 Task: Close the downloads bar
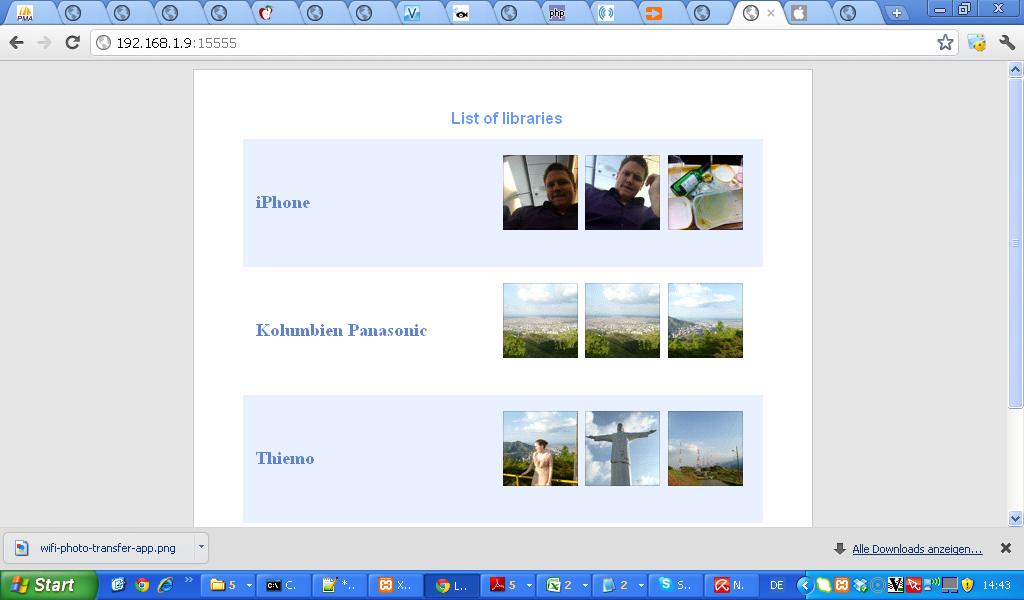[x=1006, y=548]
